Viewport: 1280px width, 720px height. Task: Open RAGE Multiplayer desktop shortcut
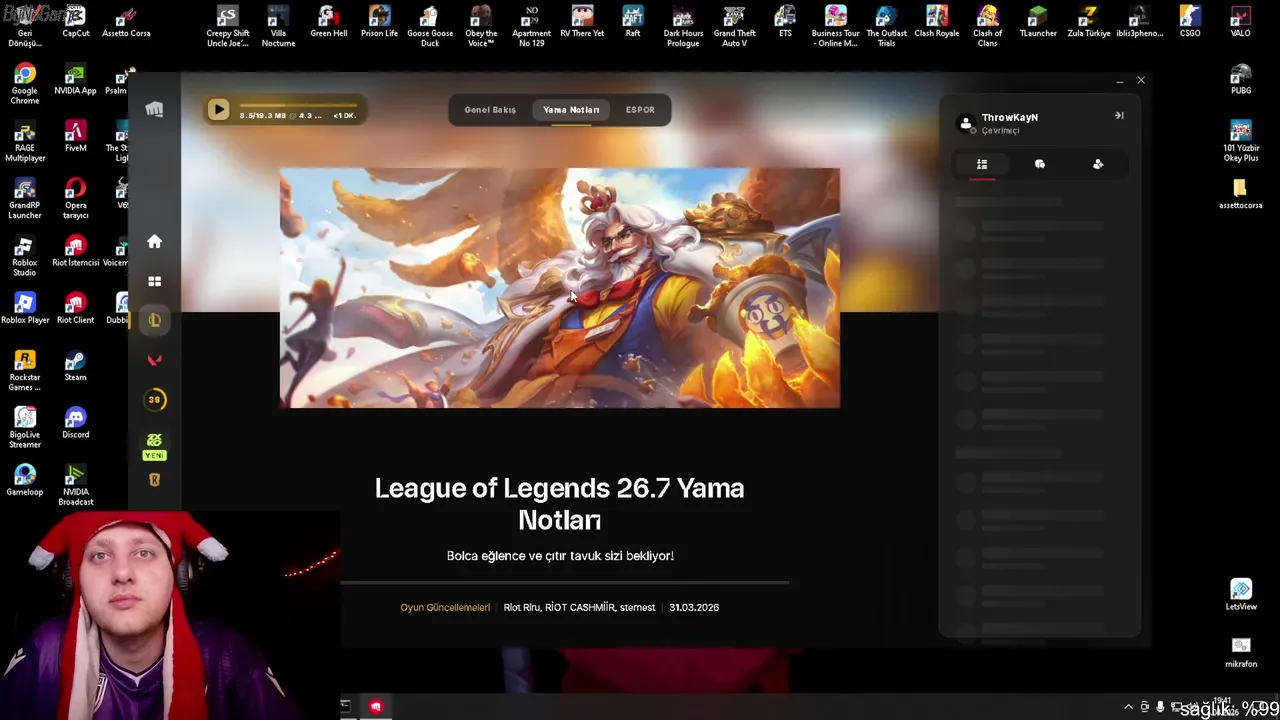[x=25, y=141]
